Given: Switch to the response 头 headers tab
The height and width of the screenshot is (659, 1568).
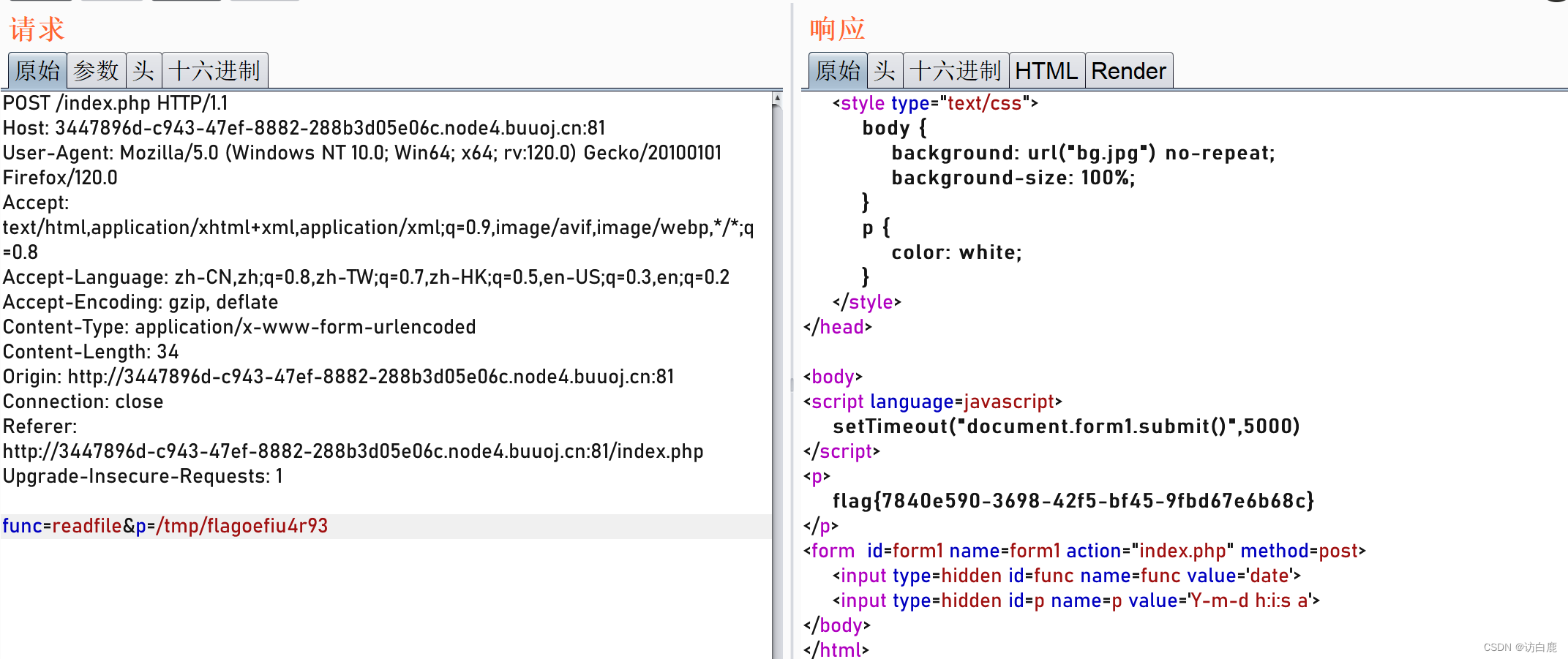Looking at the screenshot, I should coord(885,70).
